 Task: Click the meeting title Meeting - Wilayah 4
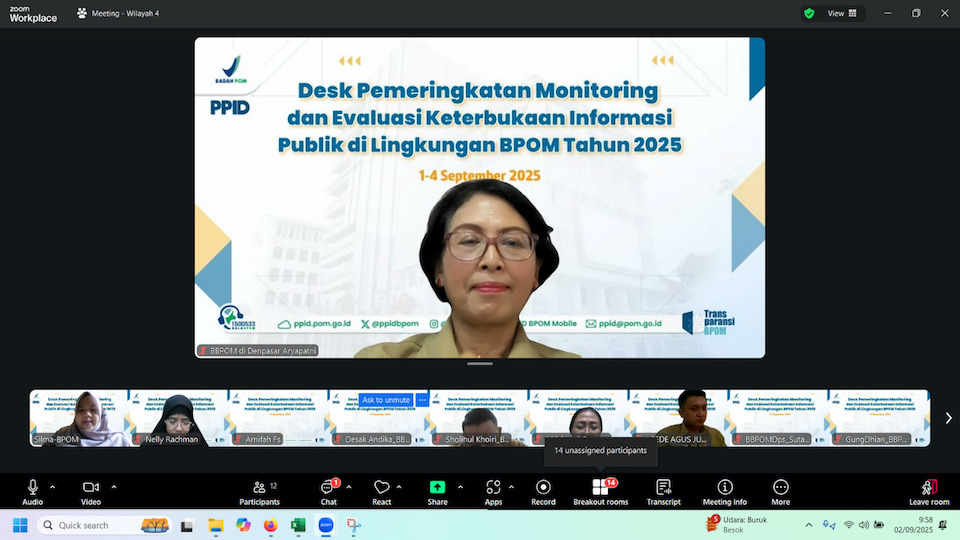coord(126,13)
